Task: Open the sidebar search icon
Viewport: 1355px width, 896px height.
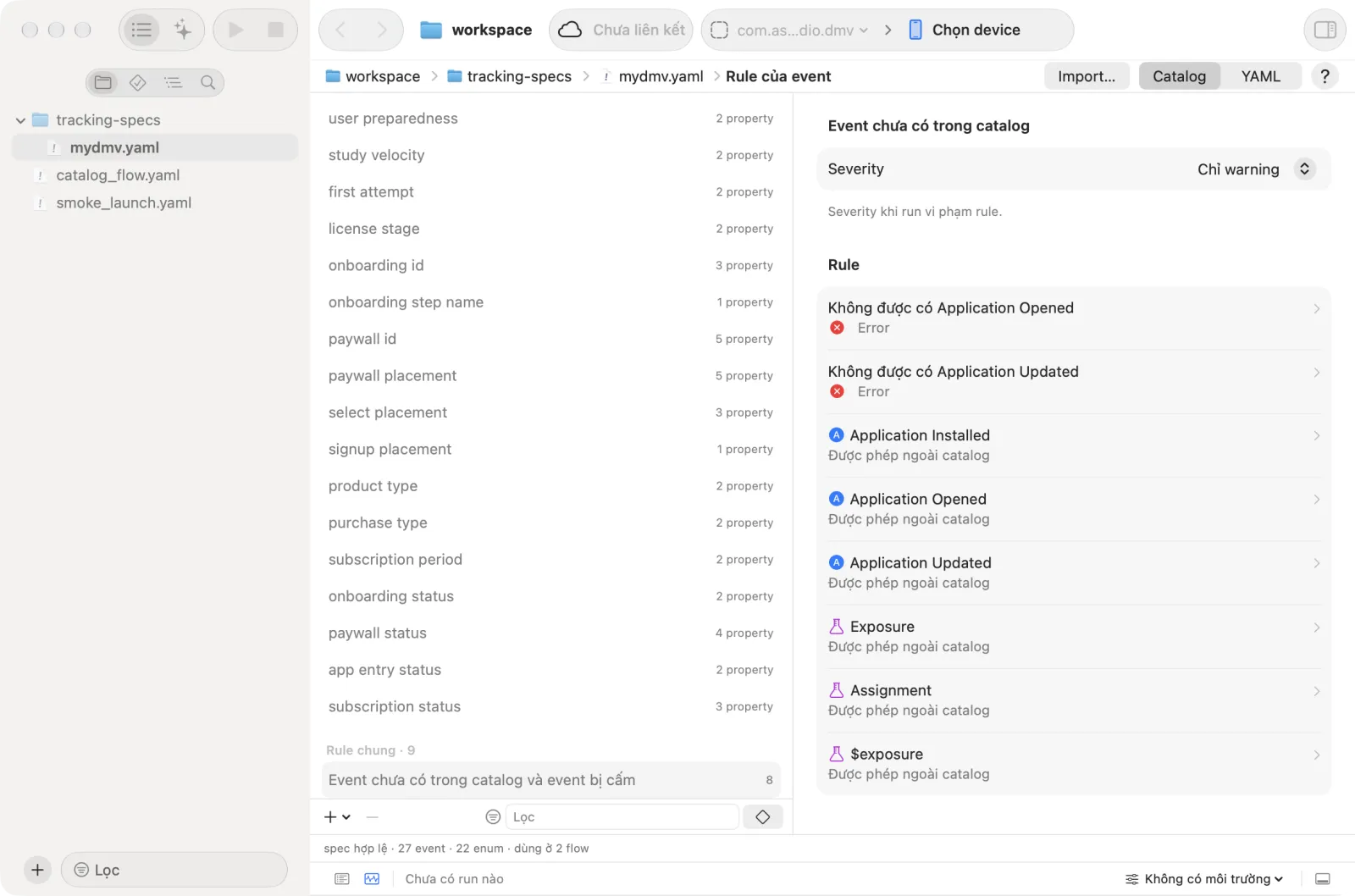Action: click(207, 82)
